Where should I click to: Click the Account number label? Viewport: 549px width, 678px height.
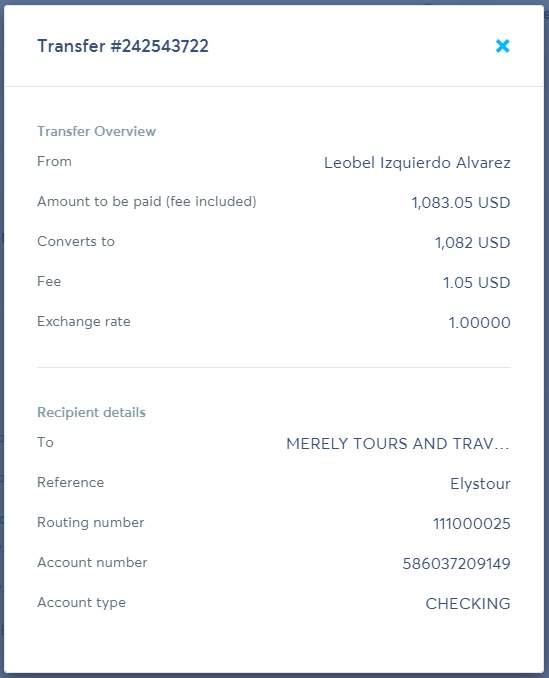[x=93, y=562]
